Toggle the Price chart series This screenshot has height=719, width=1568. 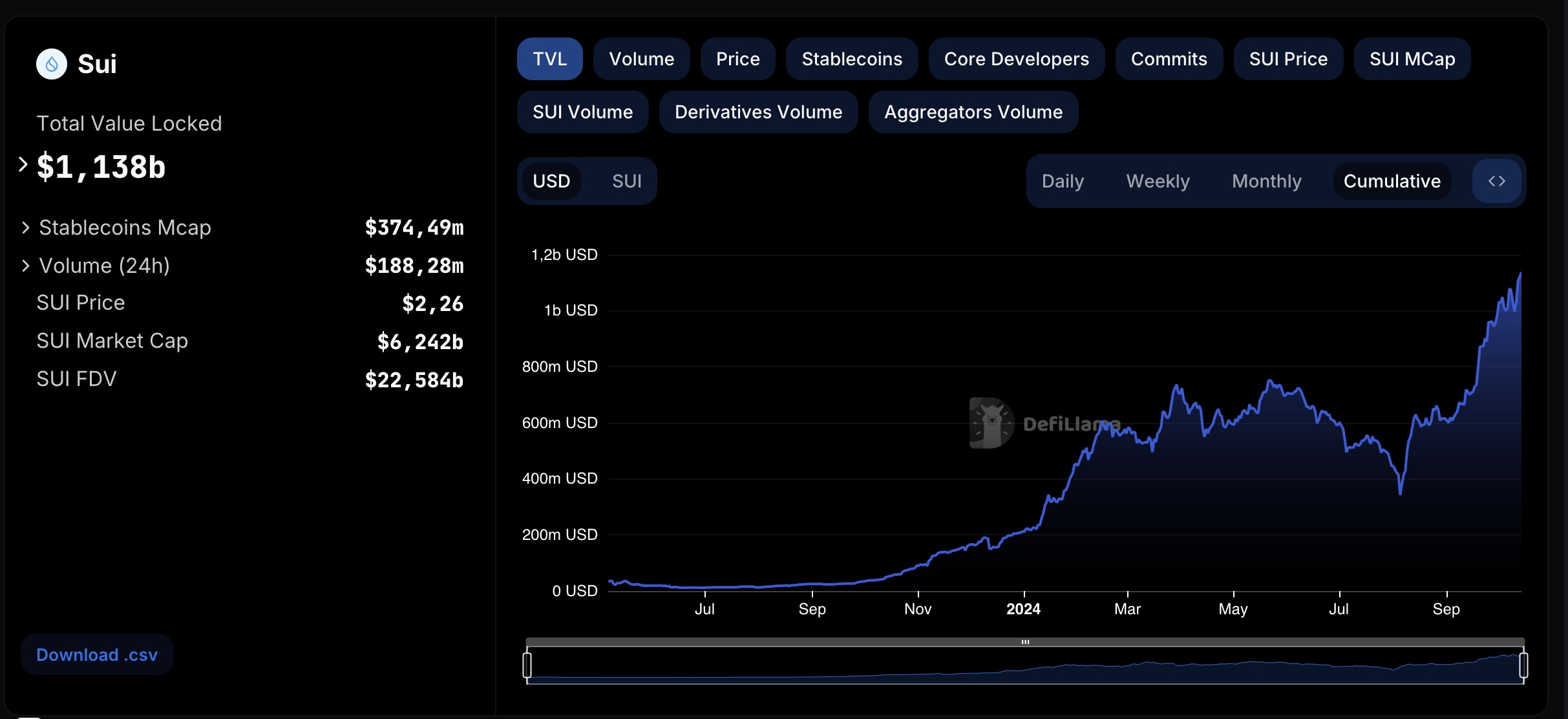pyautogui.click(x=738, y=59)
